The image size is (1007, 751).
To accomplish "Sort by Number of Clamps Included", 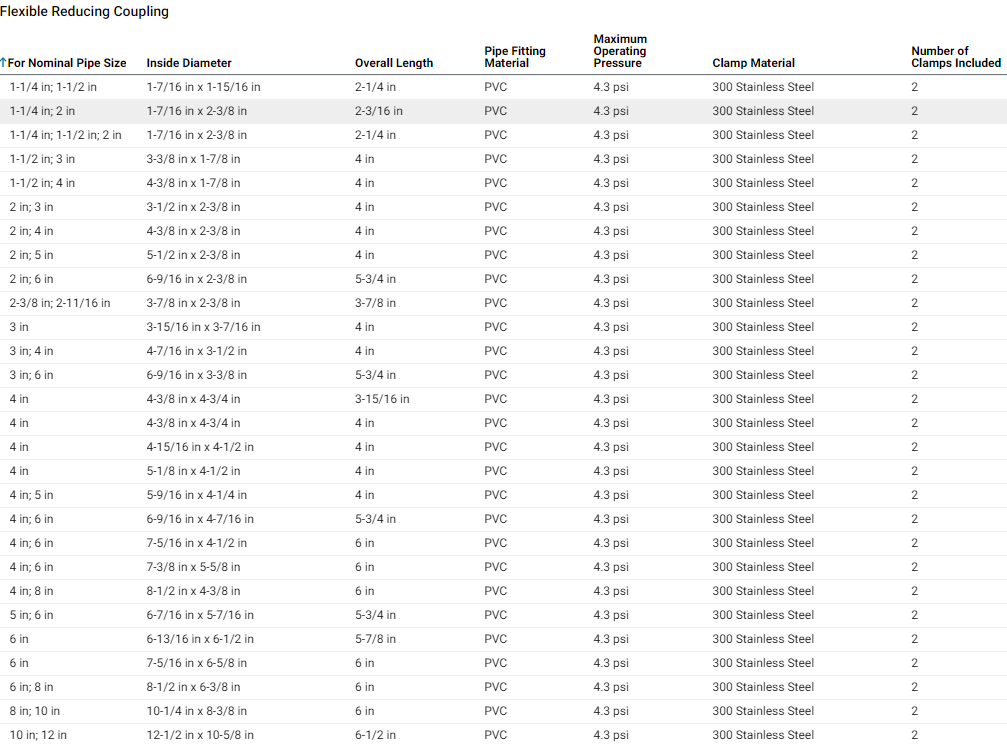I will coord(955,57).
